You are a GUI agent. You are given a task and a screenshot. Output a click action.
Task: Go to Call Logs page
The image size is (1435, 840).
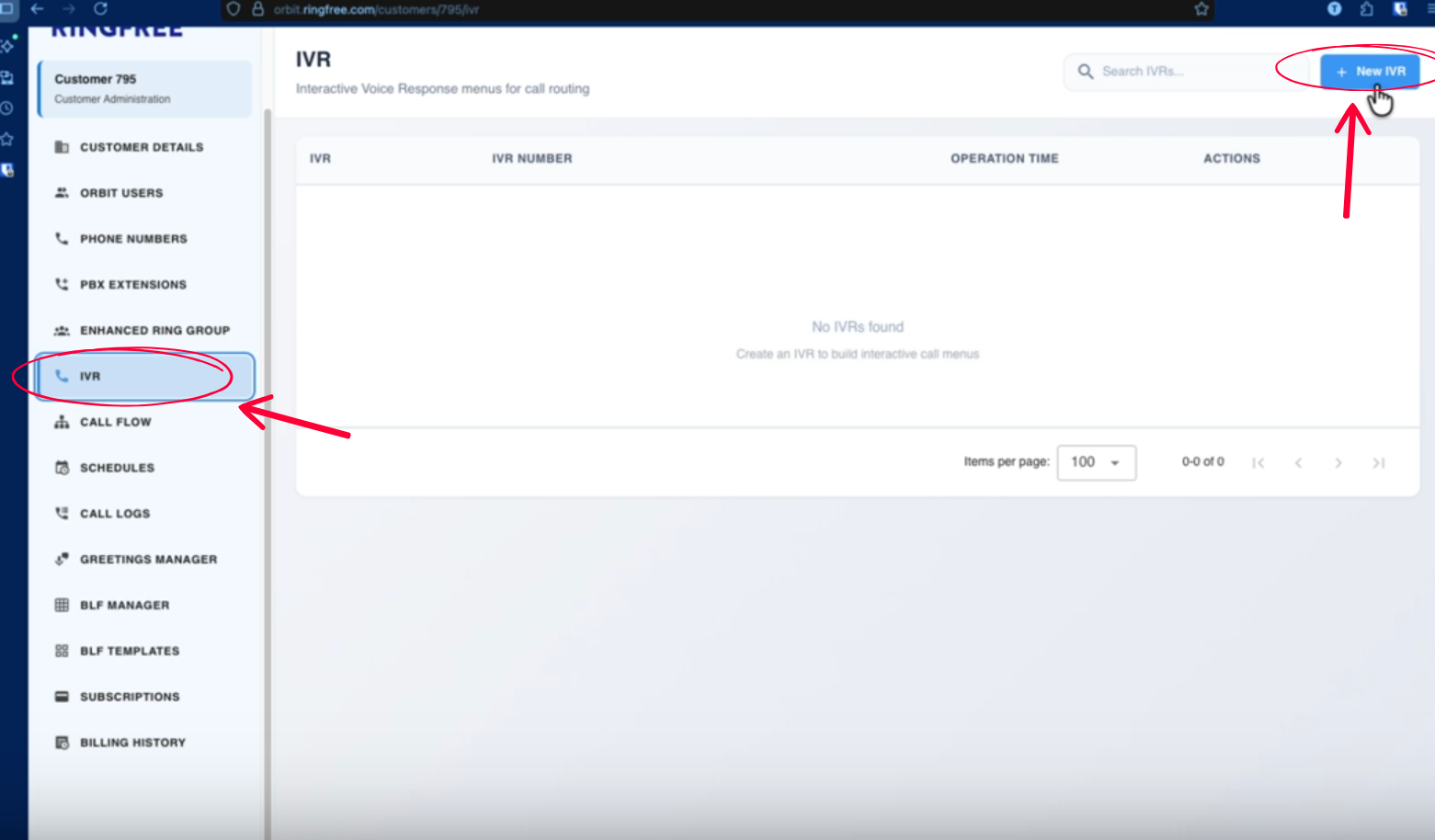pos(114,514)
